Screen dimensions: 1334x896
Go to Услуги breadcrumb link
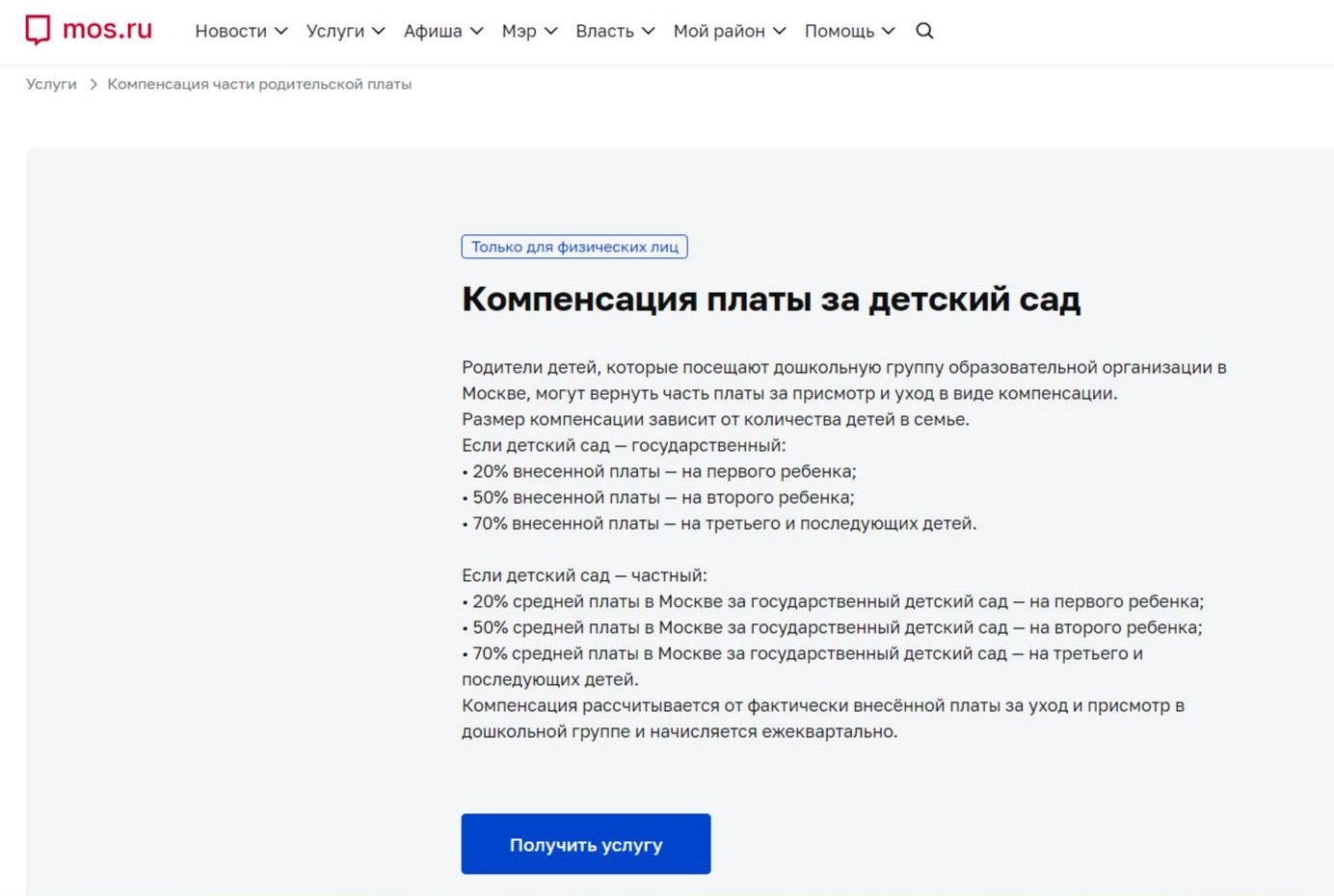point(51,84)
